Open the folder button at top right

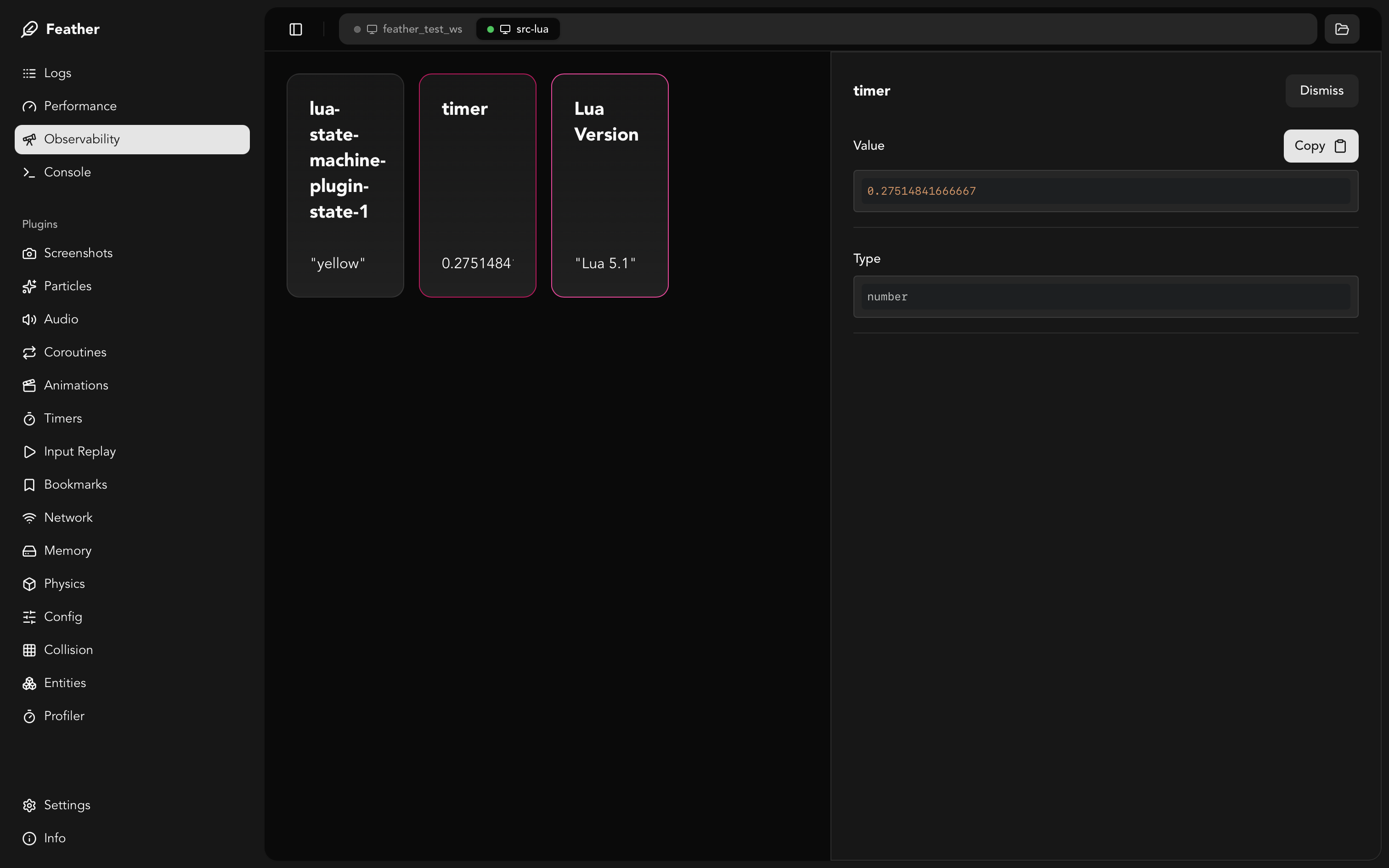[x=1342, y=29]
